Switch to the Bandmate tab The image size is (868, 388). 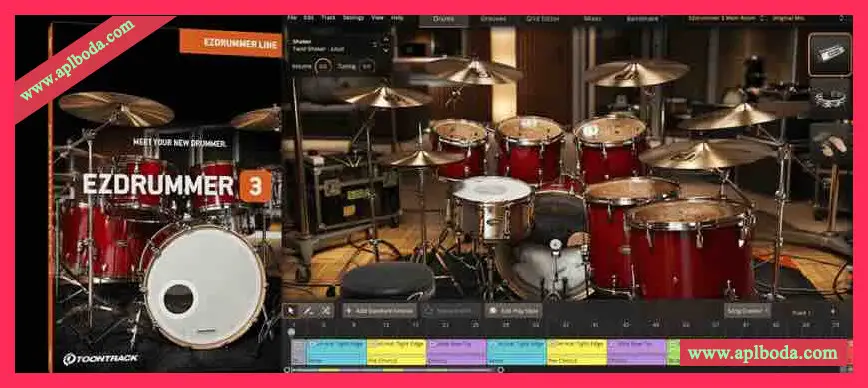pos(642,19)
